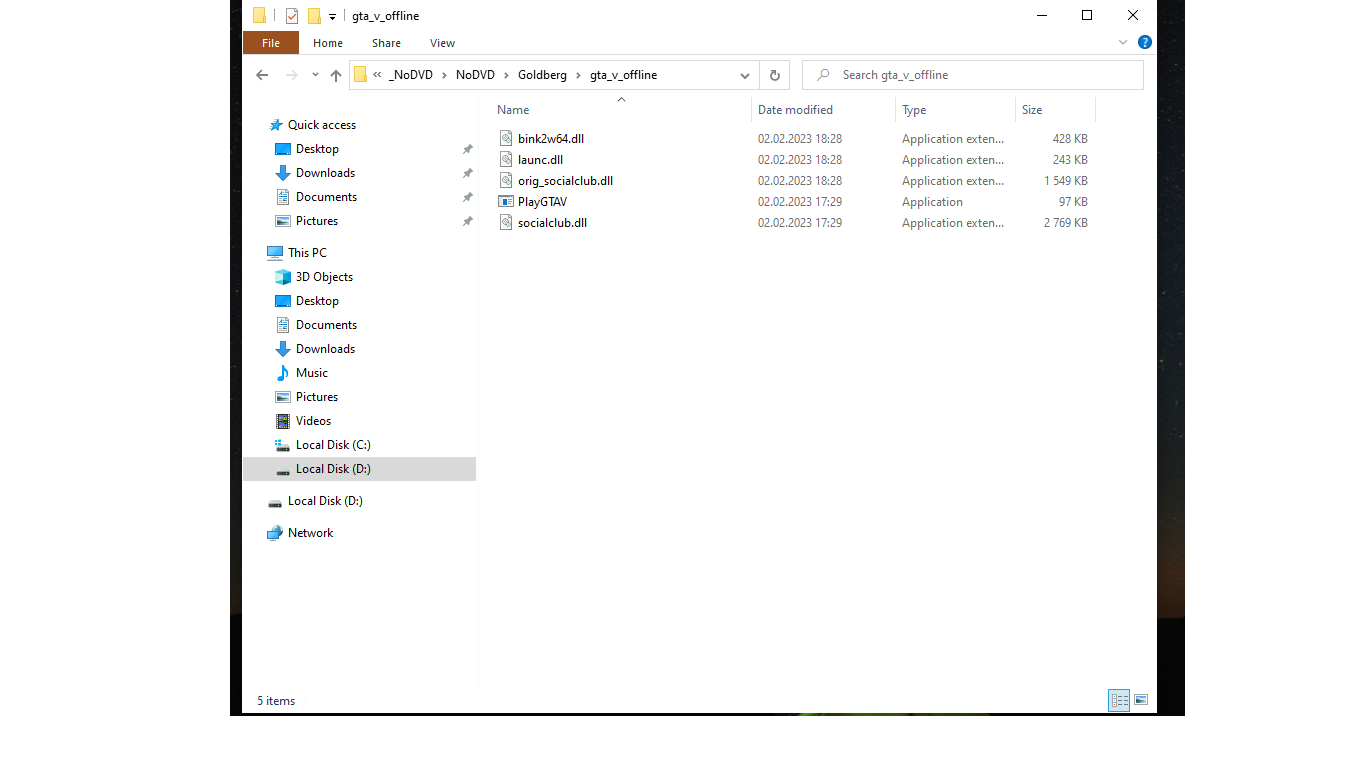Unpin Downloads from Quick access
Image resolution: width=1366 pixels, height=768 pixels.
[467, 173]
